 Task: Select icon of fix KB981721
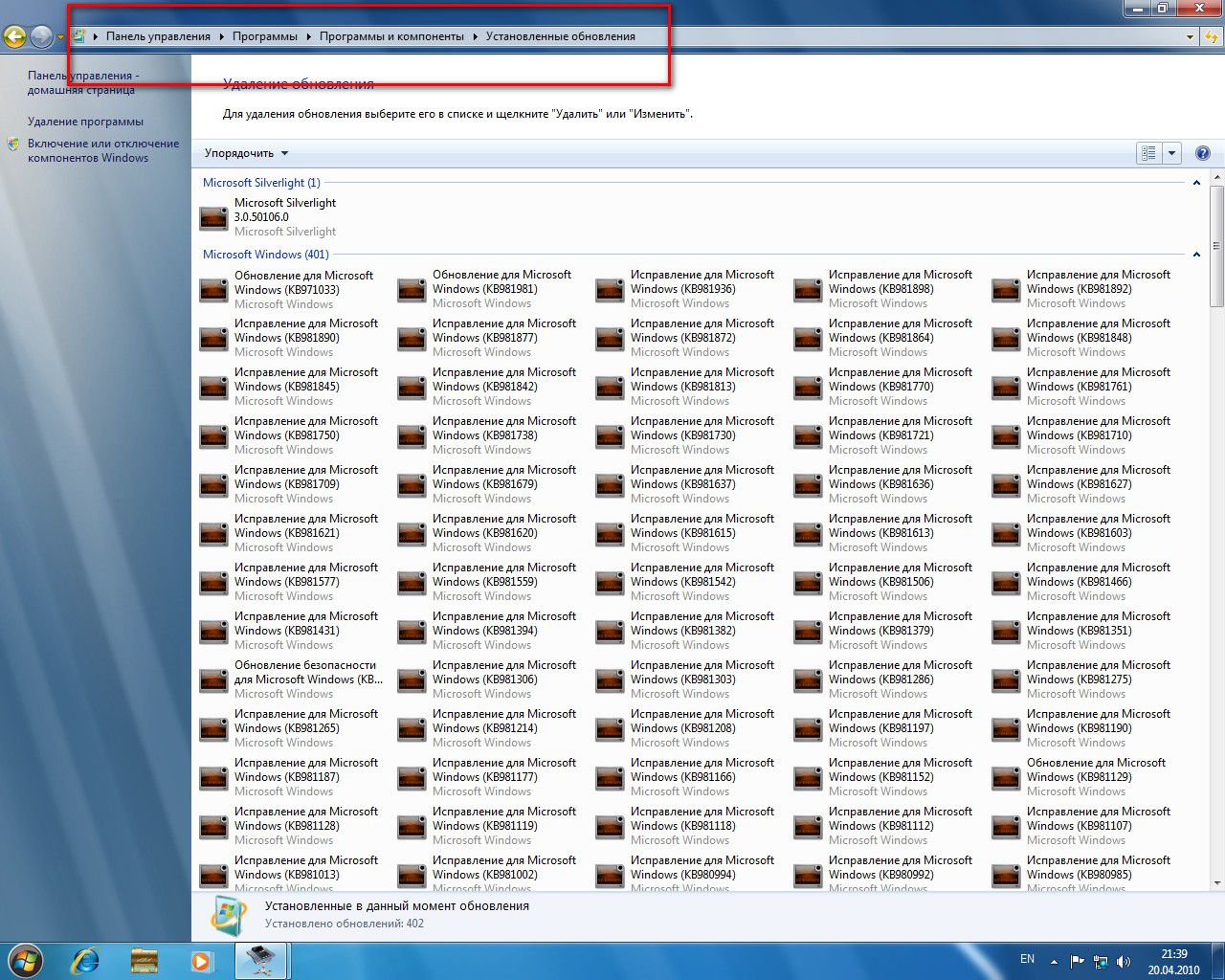point(808,436)
